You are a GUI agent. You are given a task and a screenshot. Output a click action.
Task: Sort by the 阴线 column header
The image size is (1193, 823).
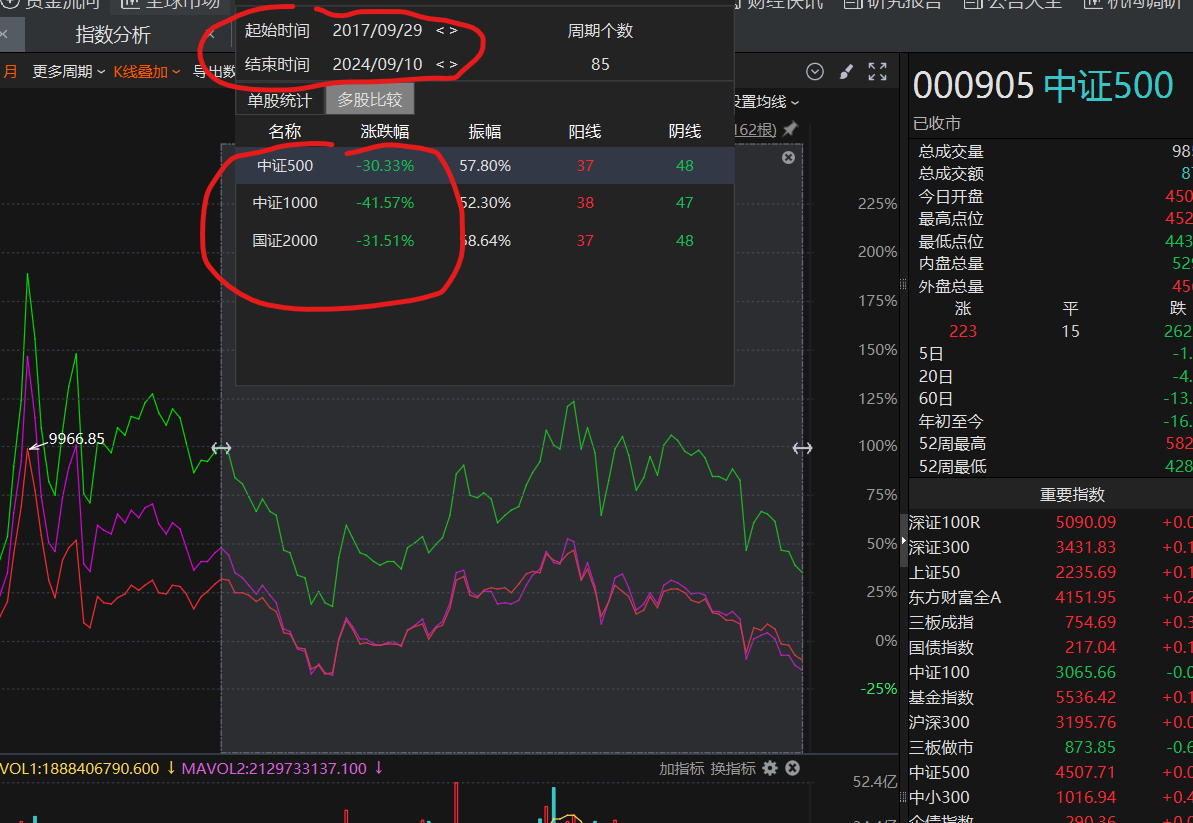(x=685, y=132)
